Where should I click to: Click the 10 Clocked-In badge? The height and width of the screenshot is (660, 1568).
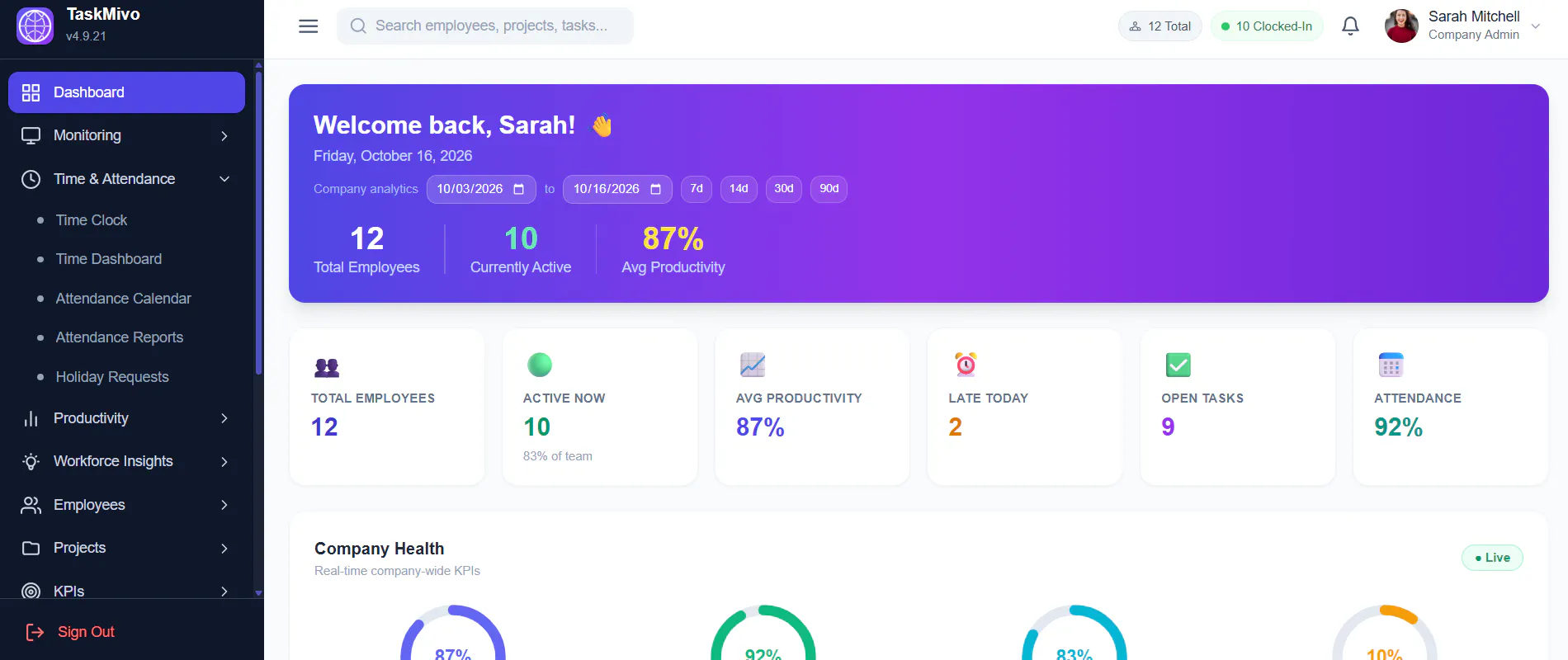(1267, 26)
